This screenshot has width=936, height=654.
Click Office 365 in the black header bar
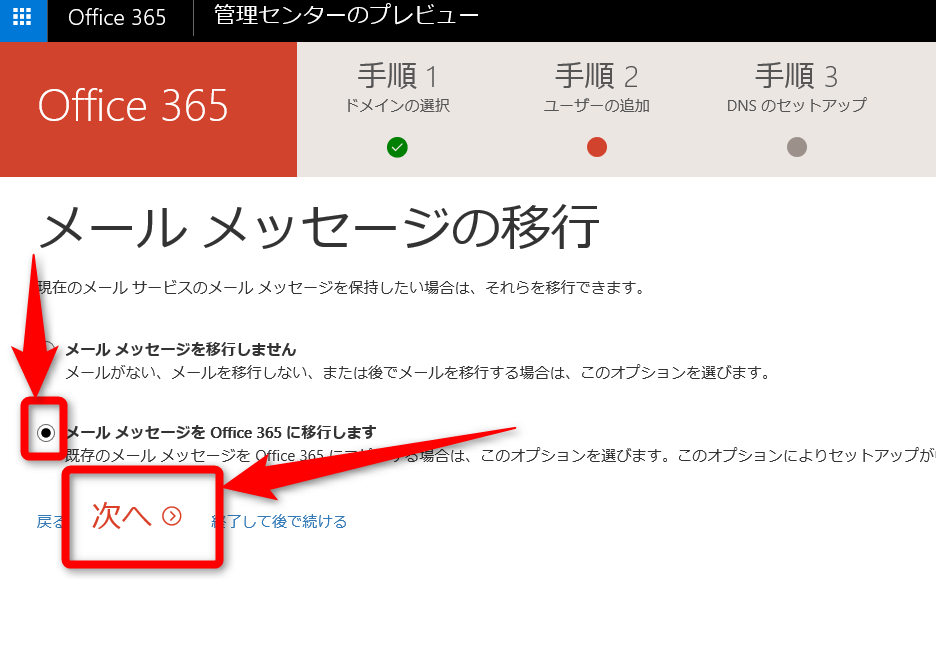click(117, 19)
